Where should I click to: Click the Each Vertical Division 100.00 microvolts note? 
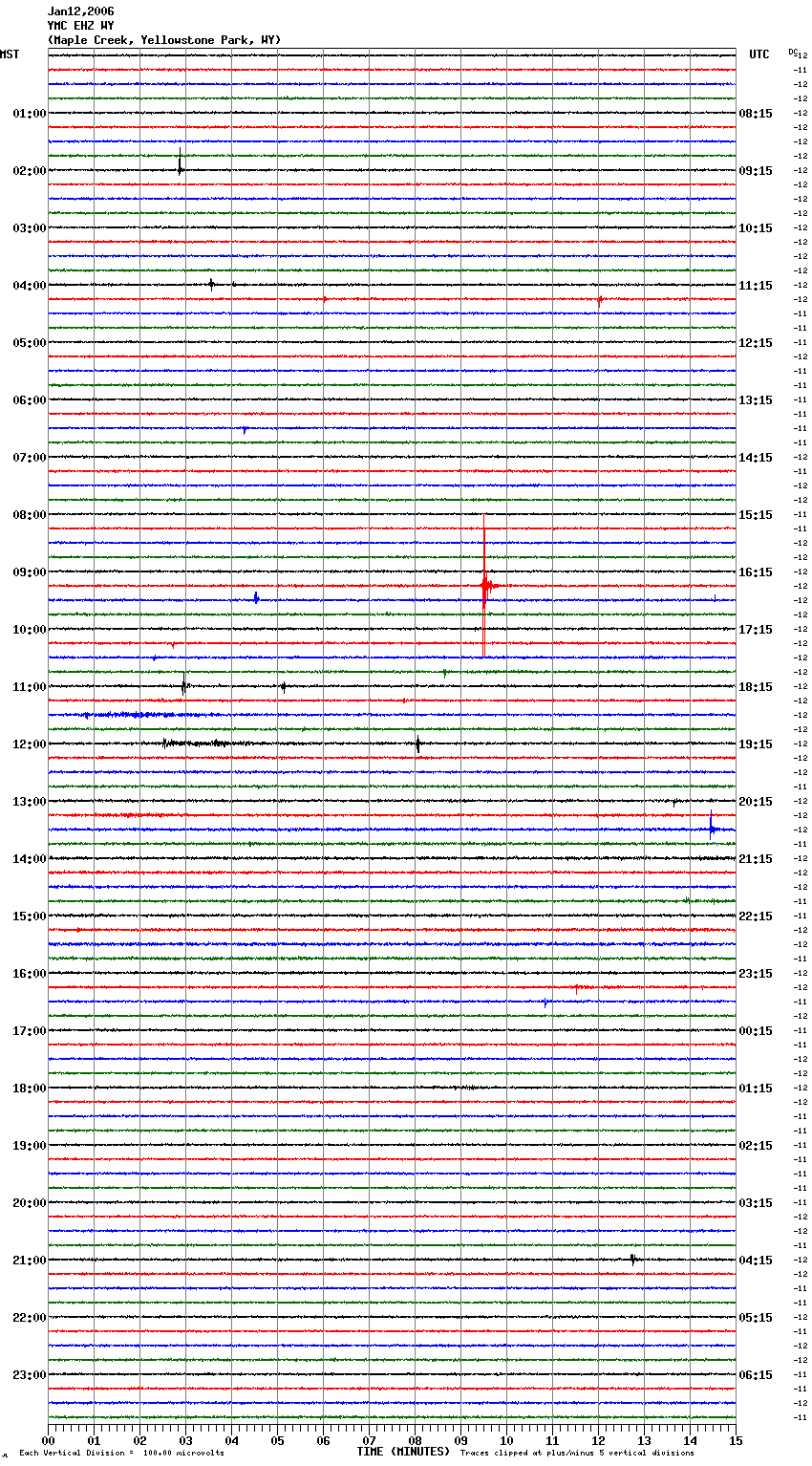(121, 1454)
